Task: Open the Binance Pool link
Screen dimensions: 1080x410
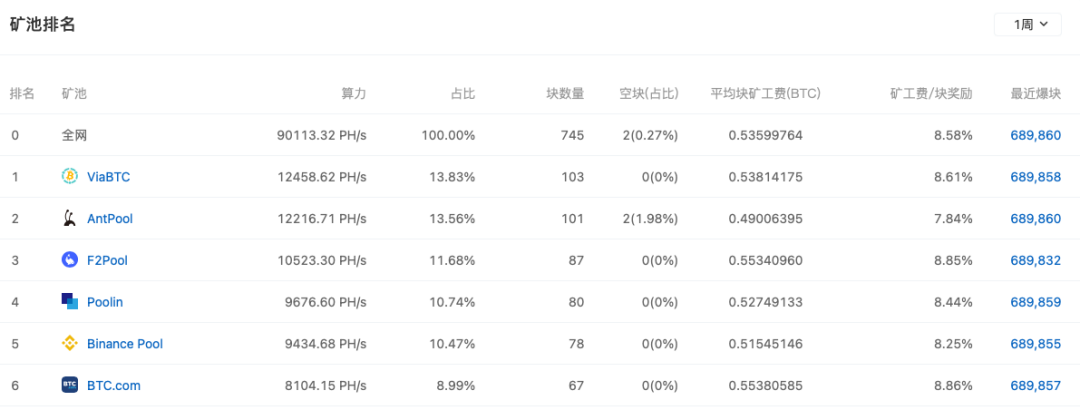Action: (125, 343)
